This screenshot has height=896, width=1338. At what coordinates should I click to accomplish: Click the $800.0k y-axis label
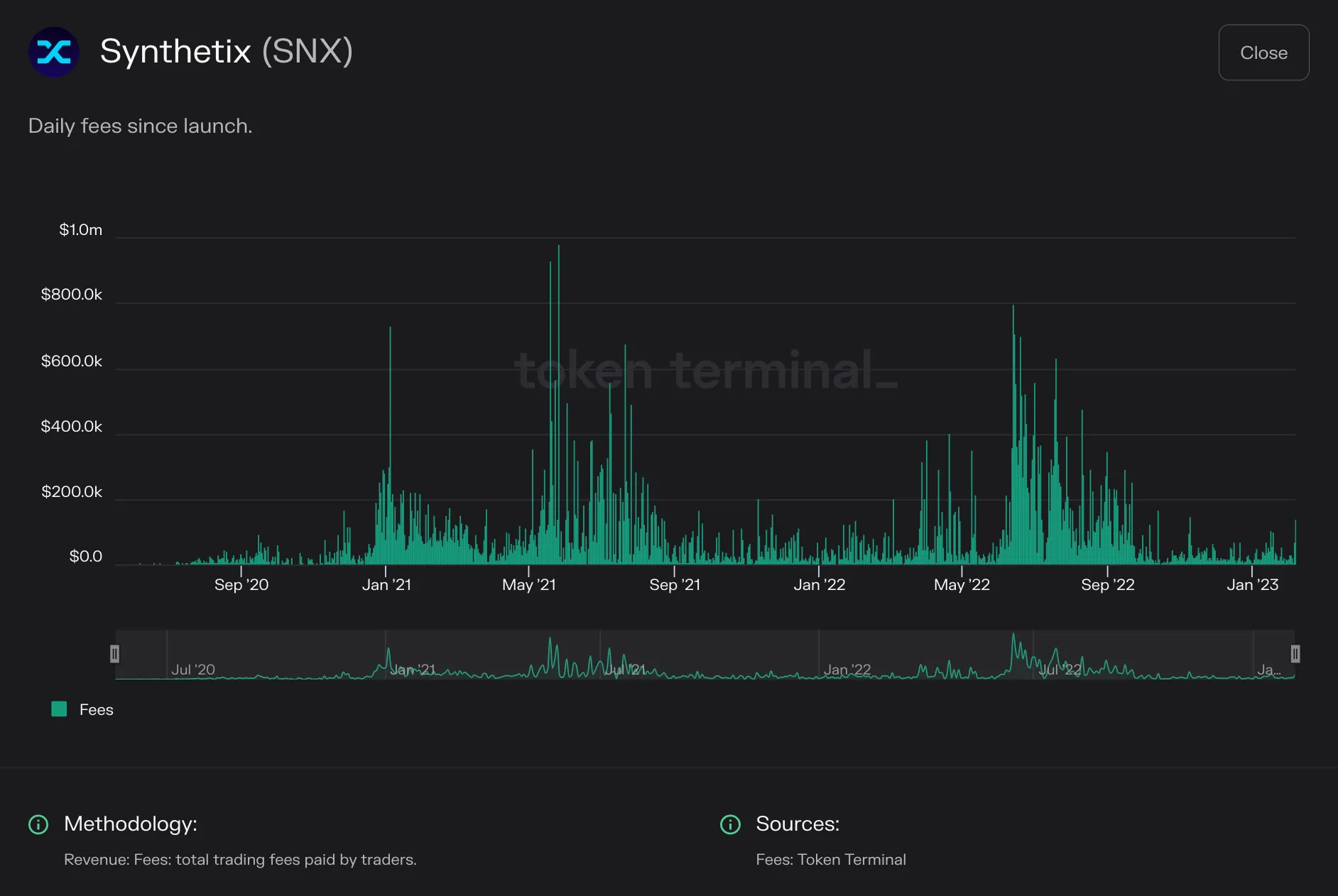tap(72, 295)
